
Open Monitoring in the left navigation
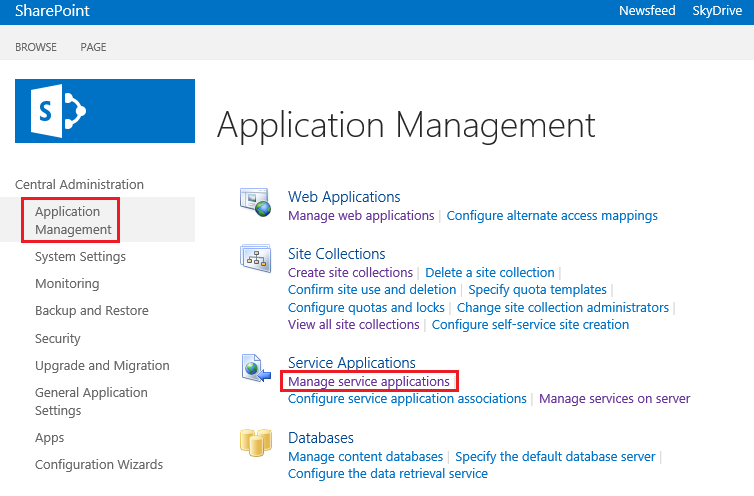click(67, 284)
